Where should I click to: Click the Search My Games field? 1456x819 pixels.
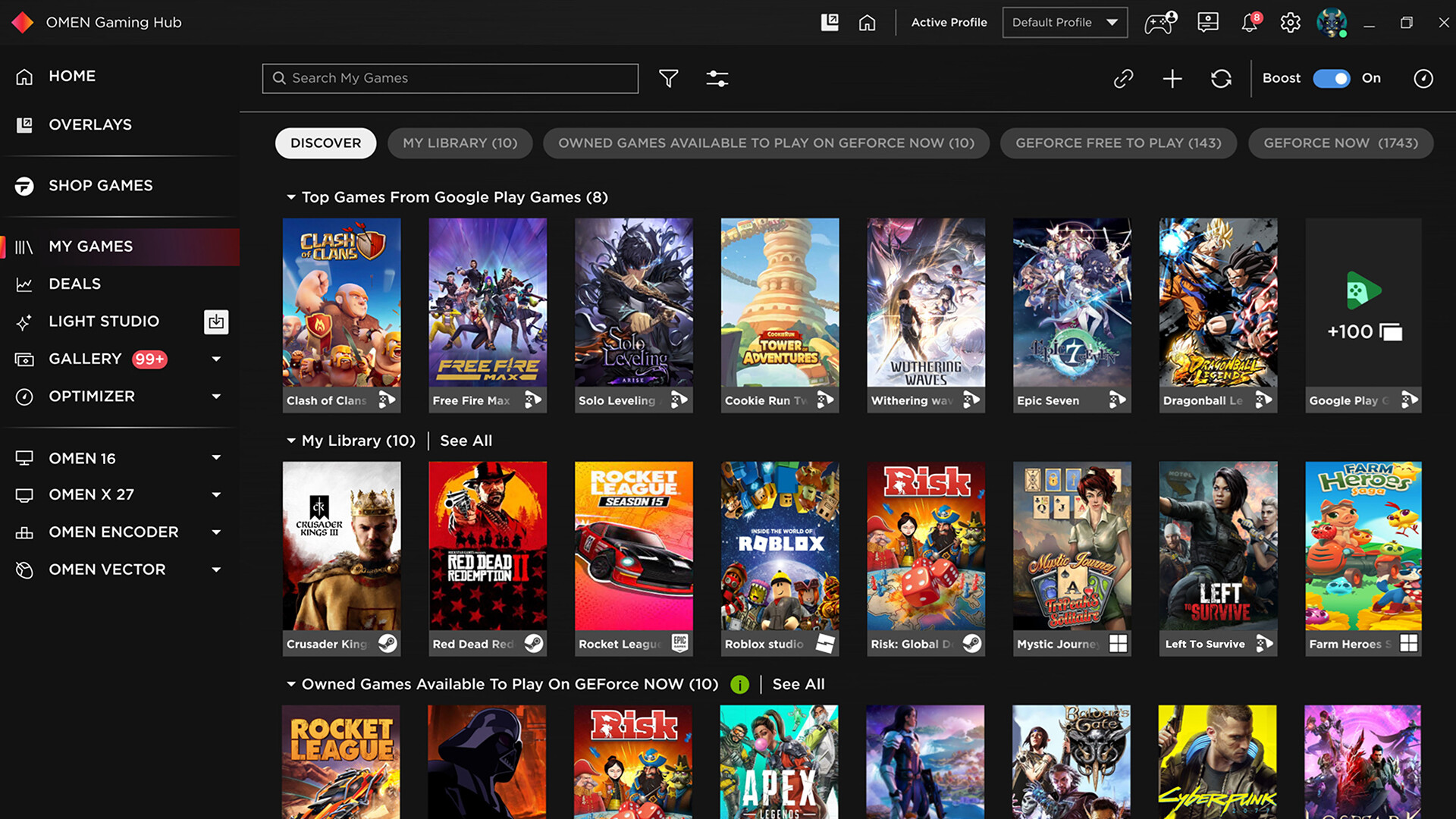click(450, 78)
